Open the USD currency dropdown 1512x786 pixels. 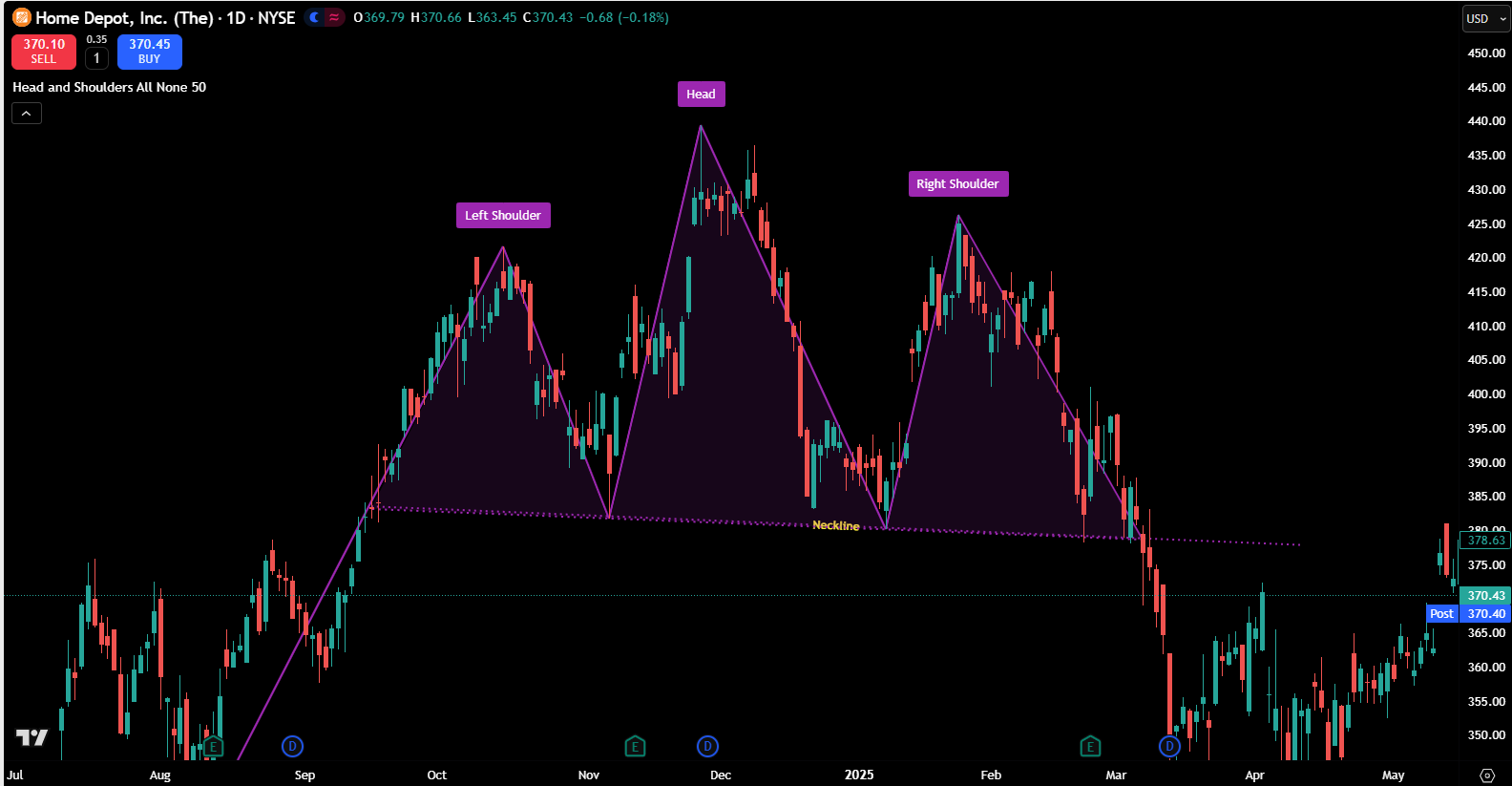pos(1486,18)
